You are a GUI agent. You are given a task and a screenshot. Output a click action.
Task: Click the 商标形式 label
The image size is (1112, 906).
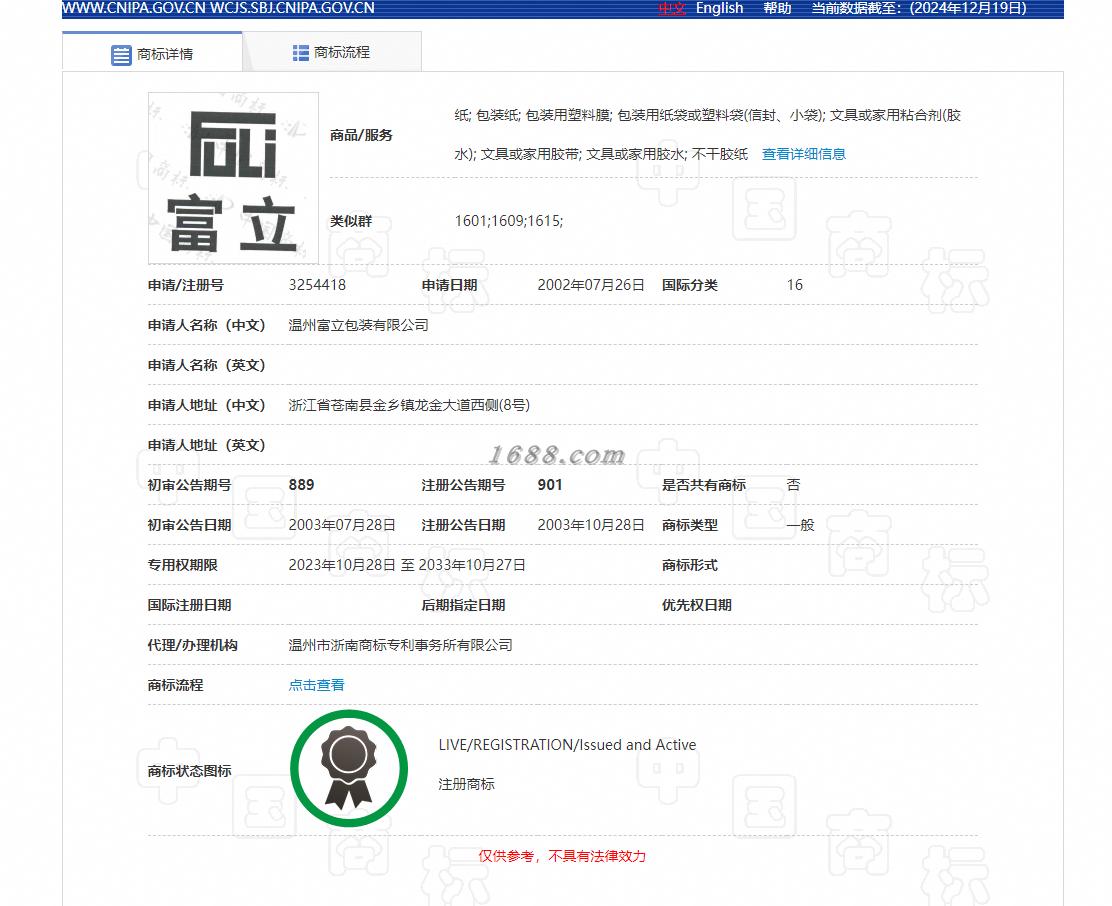point(689,565)
